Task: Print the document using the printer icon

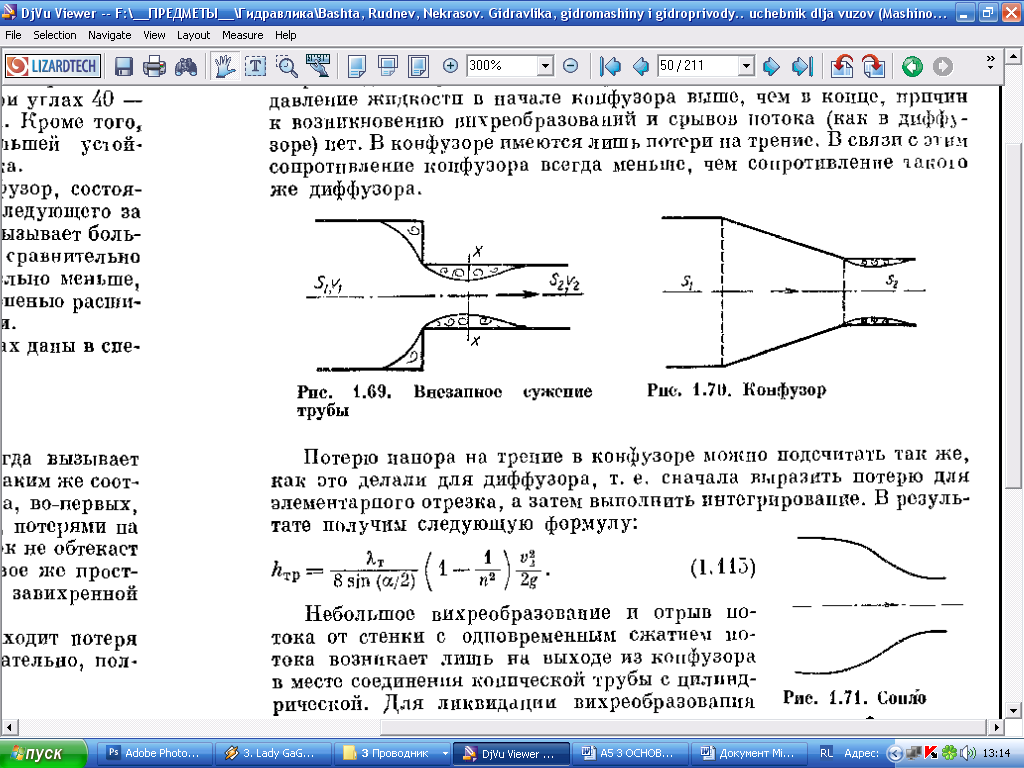Action: (155, 66)
